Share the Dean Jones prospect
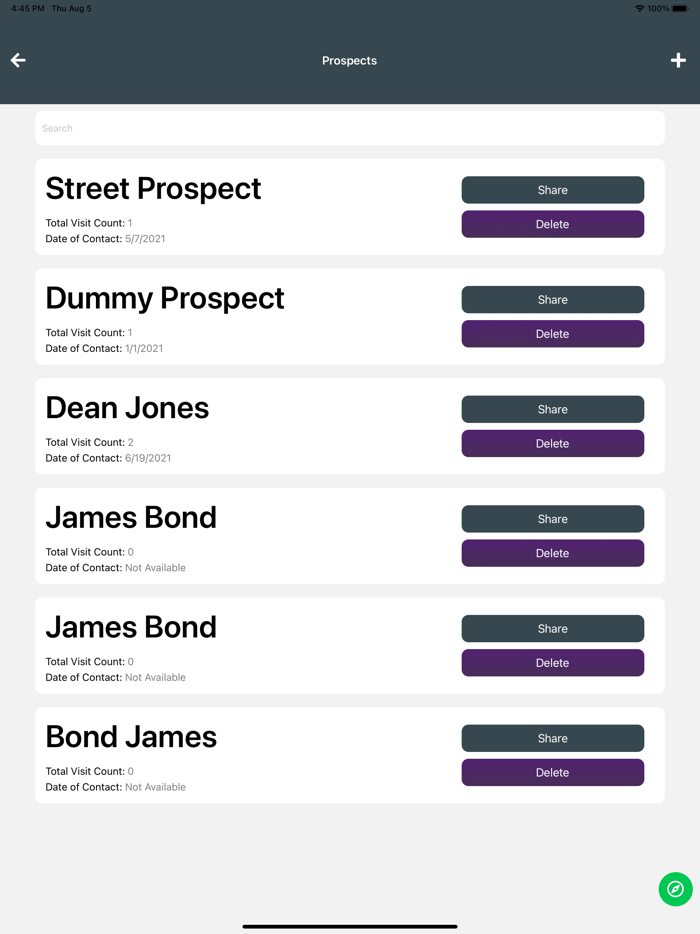This screenshot has height=934, width=700. tap(552, 409)
